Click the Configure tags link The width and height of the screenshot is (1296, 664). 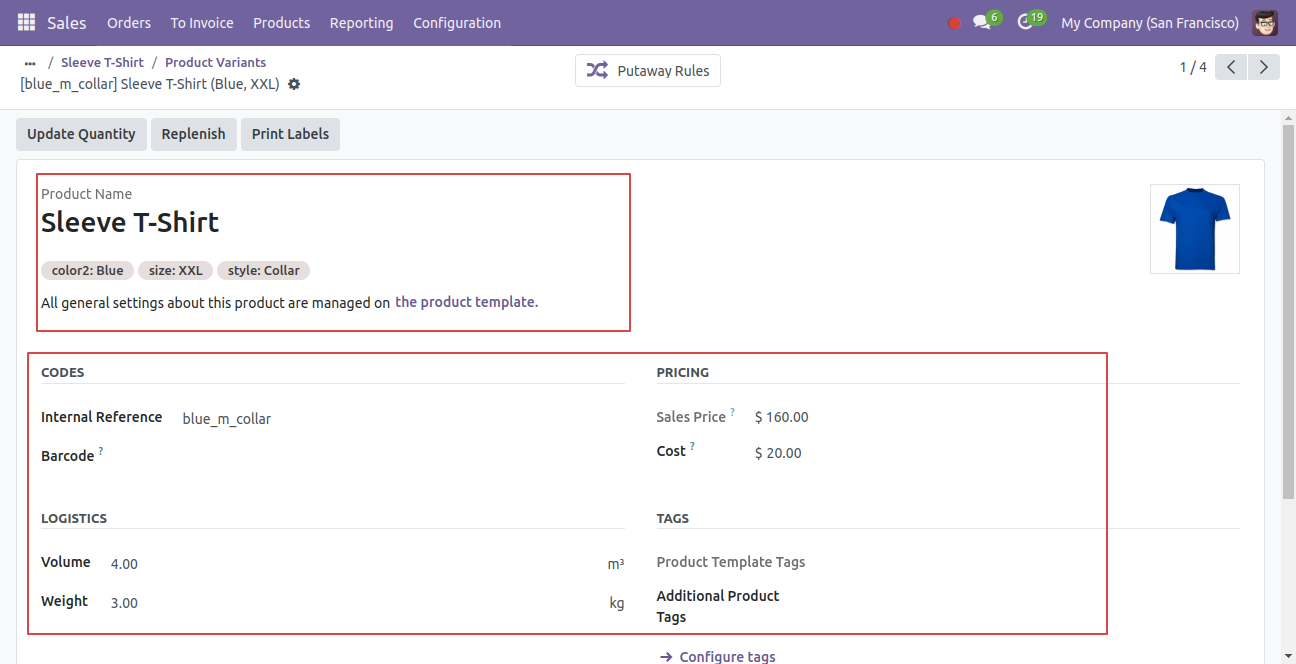[718, 657]
